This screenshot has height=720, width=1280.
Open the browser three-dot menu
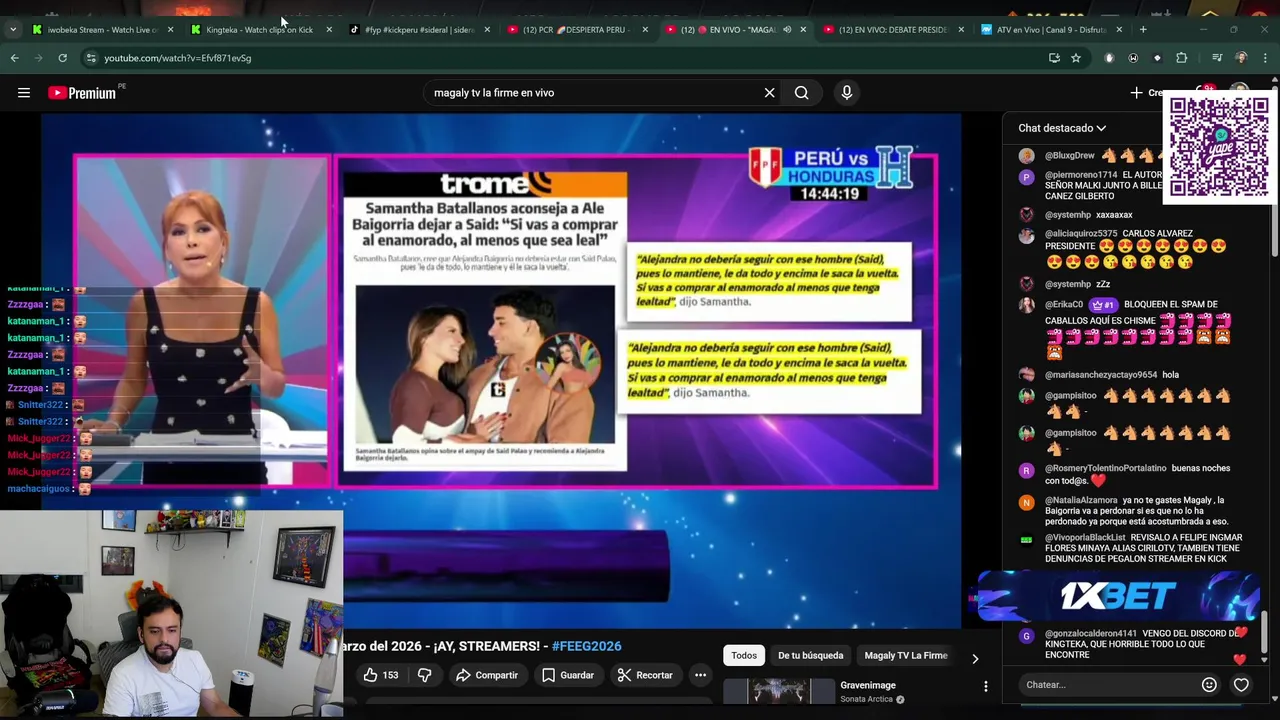1265,58
